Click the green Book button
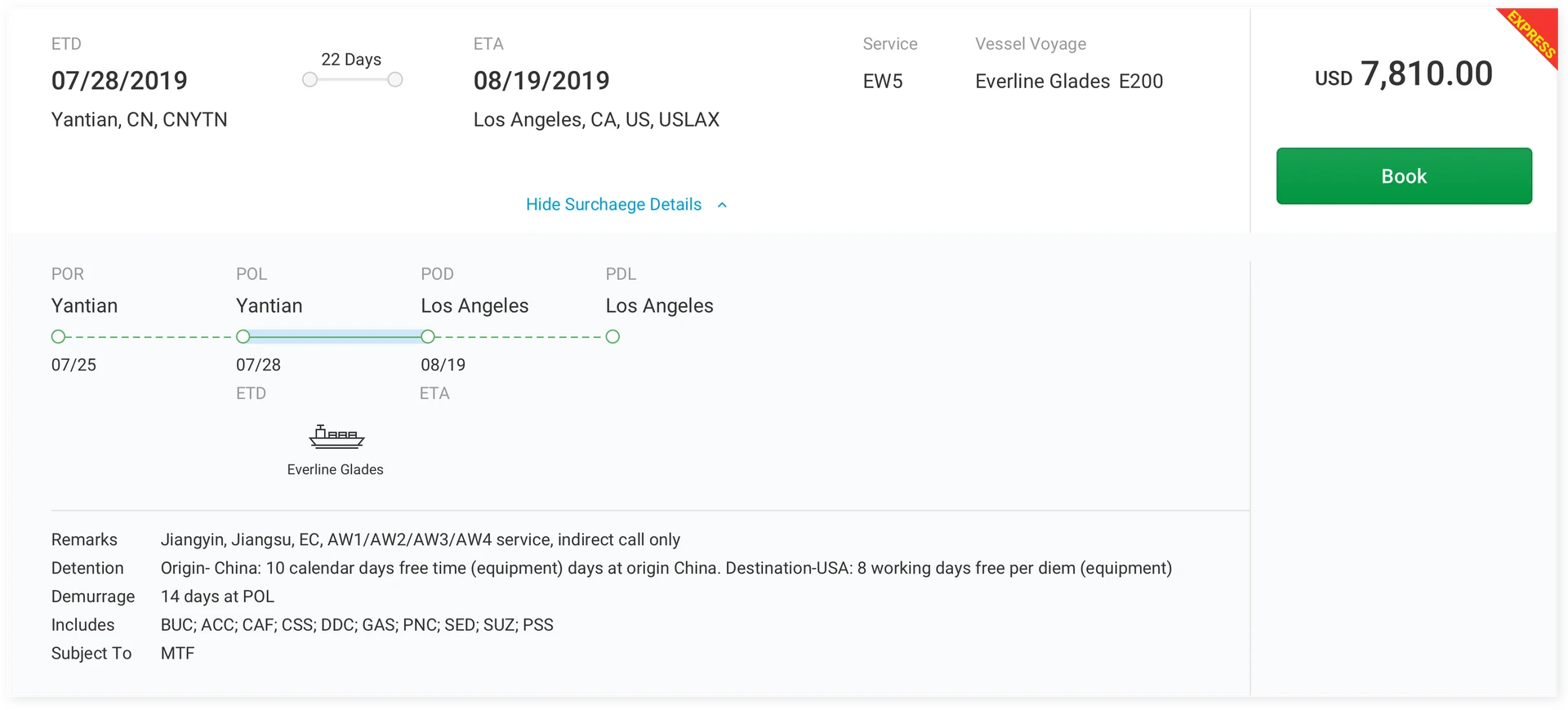 [x=1403, y=176]
